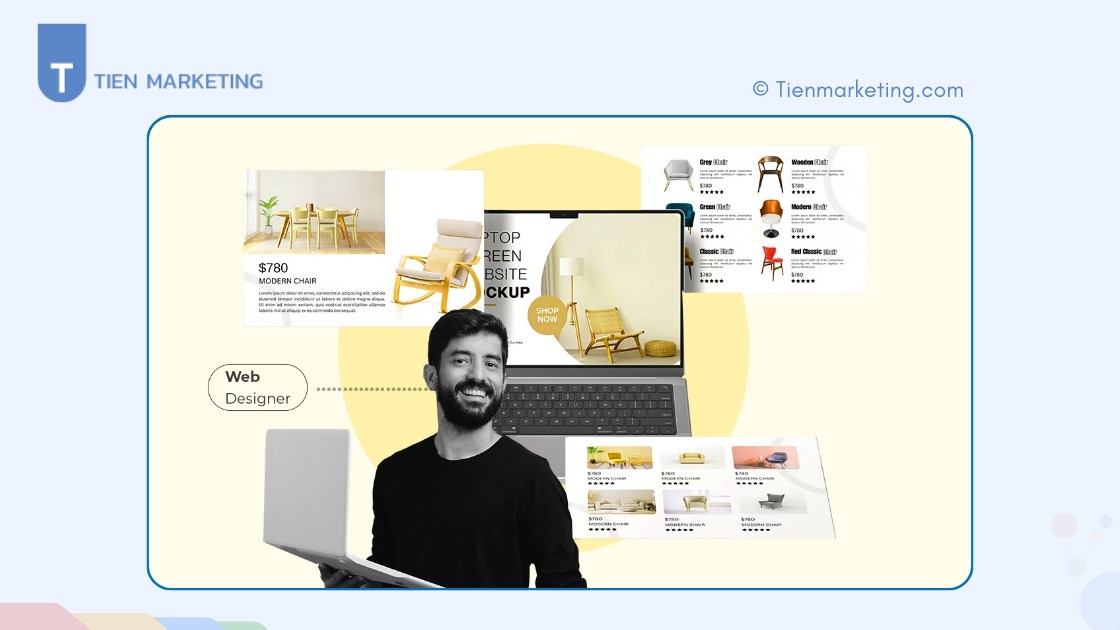Click the Grey Chair product image

pyautogui.click(x=678, y=174)
